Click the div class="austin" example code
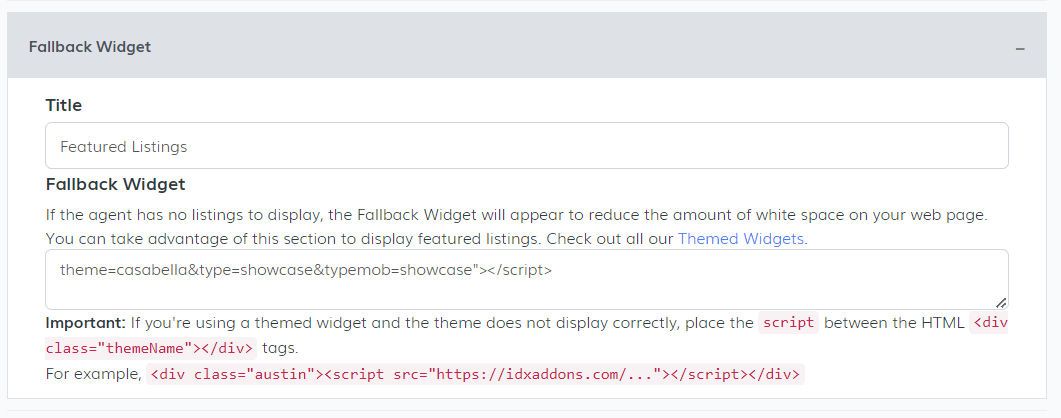This screenshot has width=1061, height=418. click(x=475, y=374)
